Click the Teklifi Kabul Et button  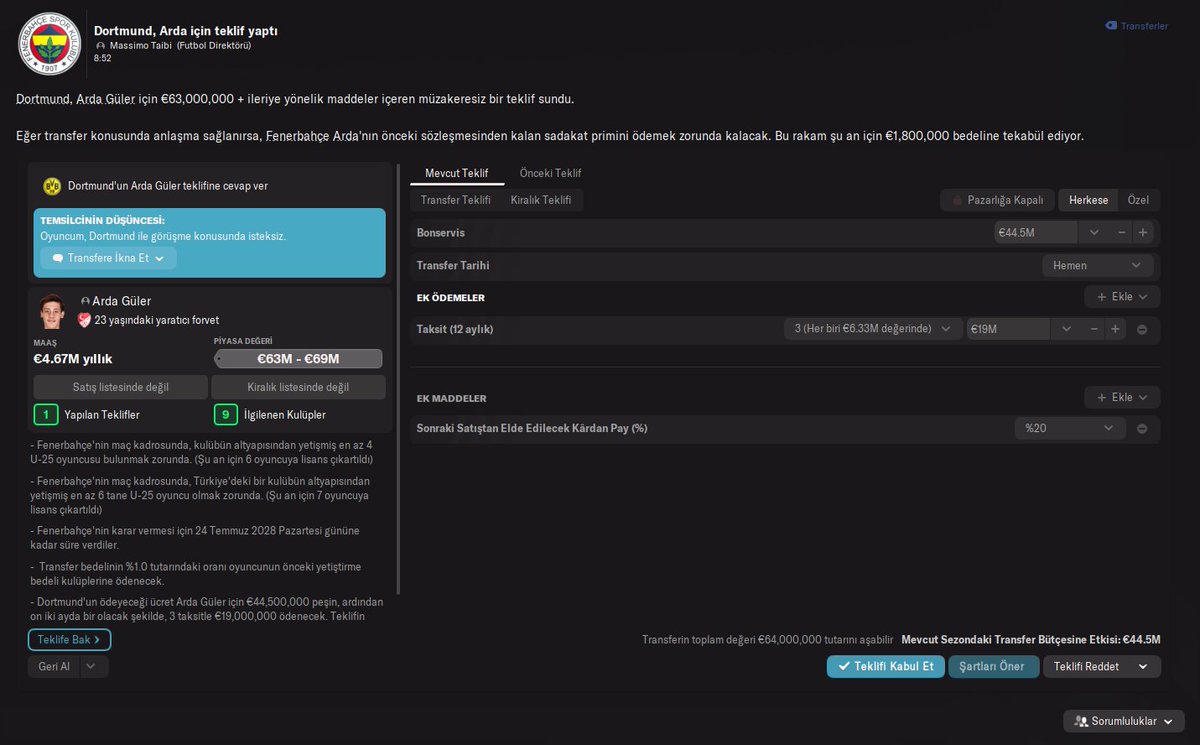885,666
